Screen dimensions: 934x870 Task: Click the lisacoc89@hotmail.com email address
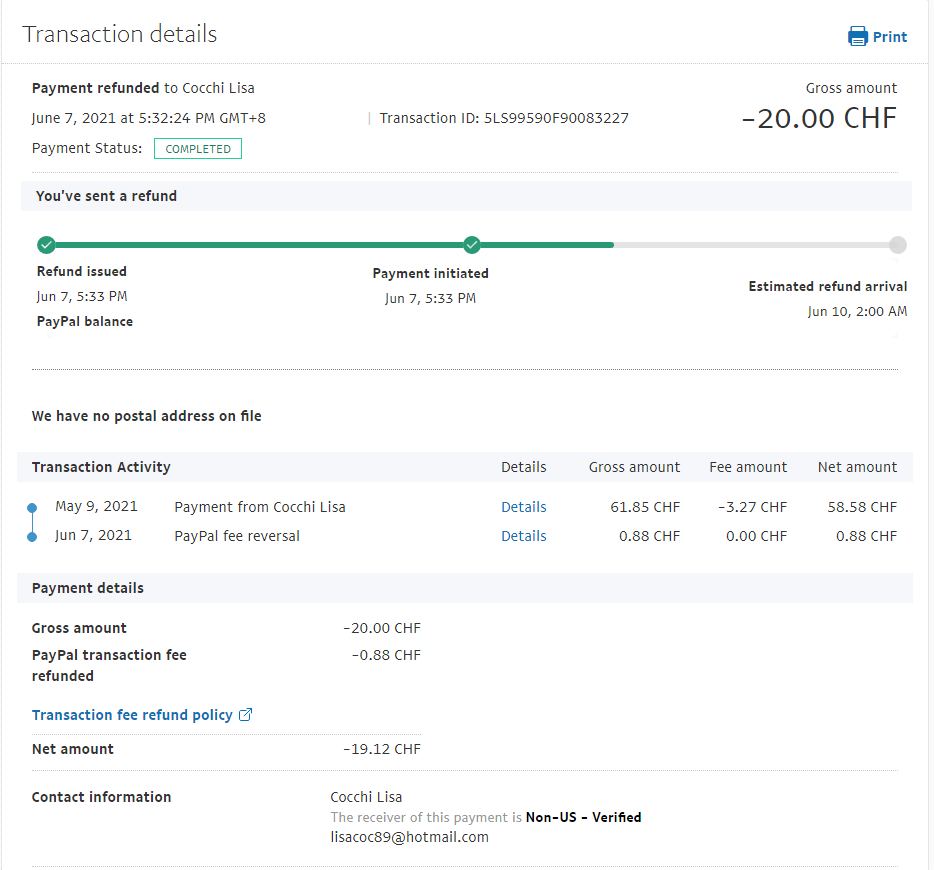[x=409, y=837]
